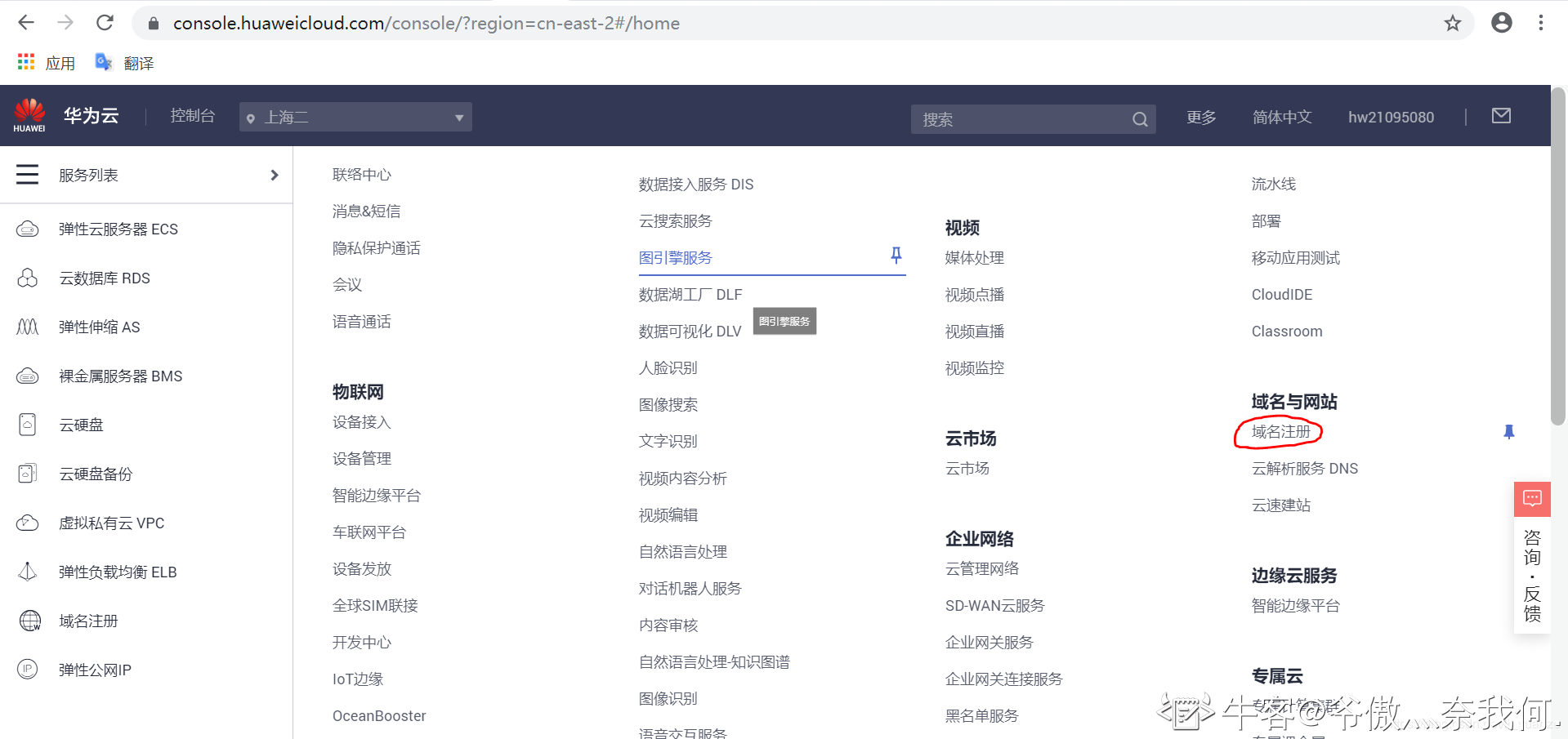This screenshot has width=1568, height=739.
Task: Click the 弹性云服务器 ECS icon
Action: pos(28,229)
